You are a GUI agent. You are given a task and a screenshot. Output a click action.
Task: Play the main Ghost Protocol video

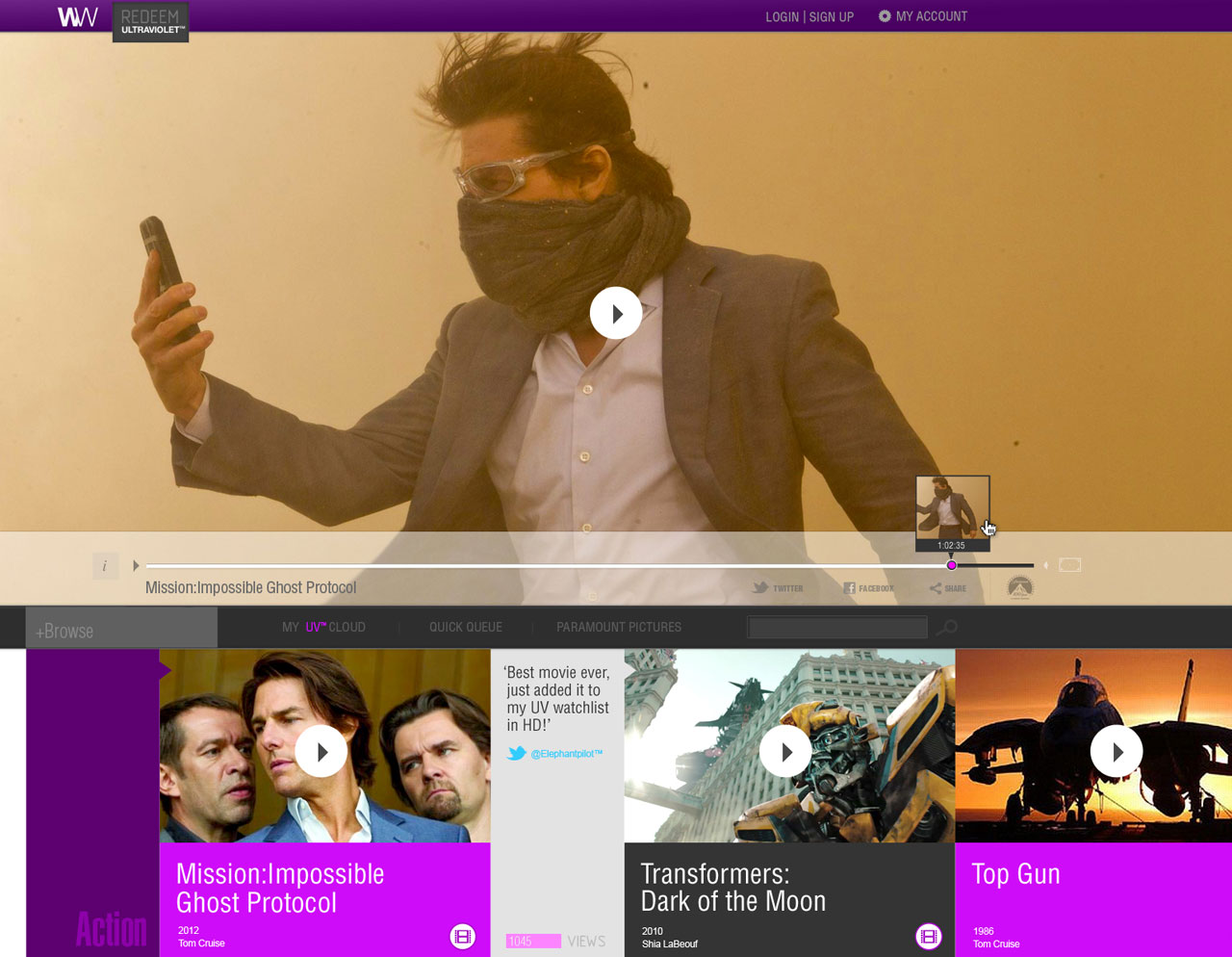tap(616, 313)
